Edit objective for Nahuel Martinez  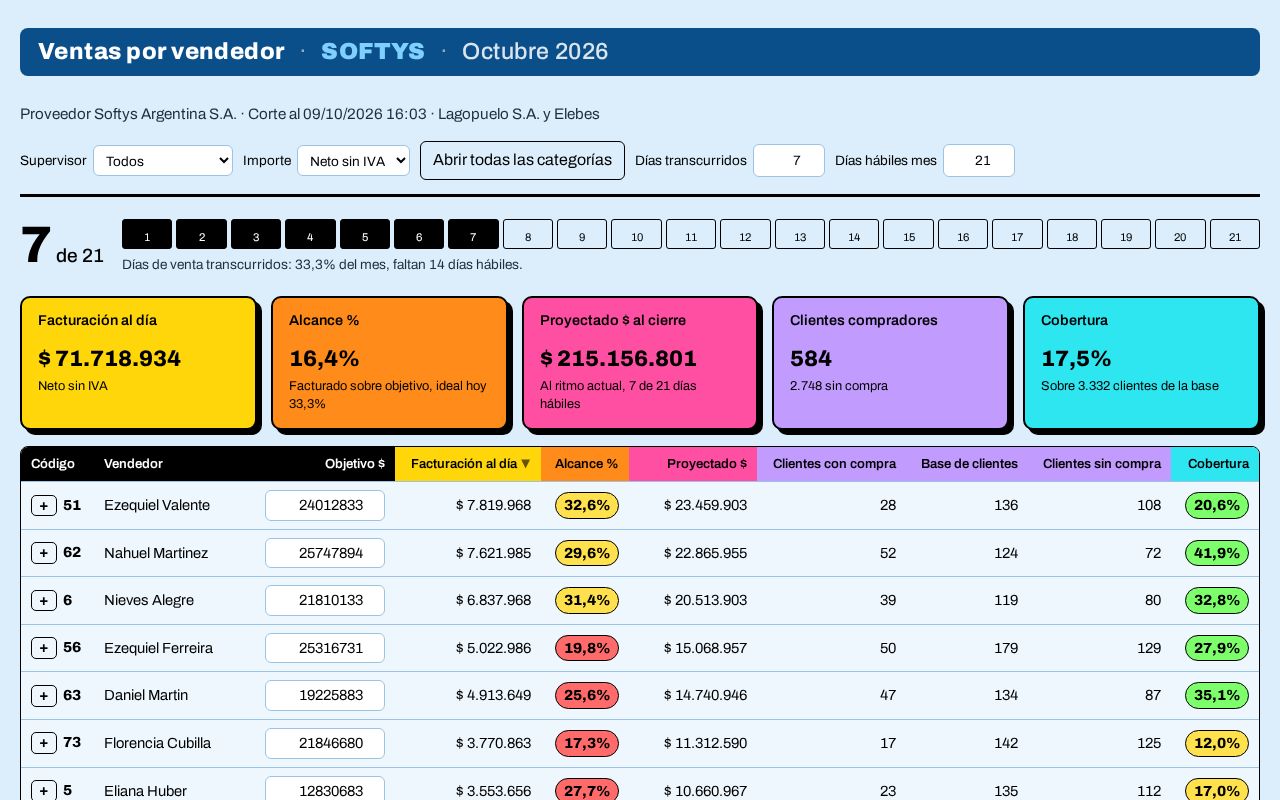coord(325,553)
